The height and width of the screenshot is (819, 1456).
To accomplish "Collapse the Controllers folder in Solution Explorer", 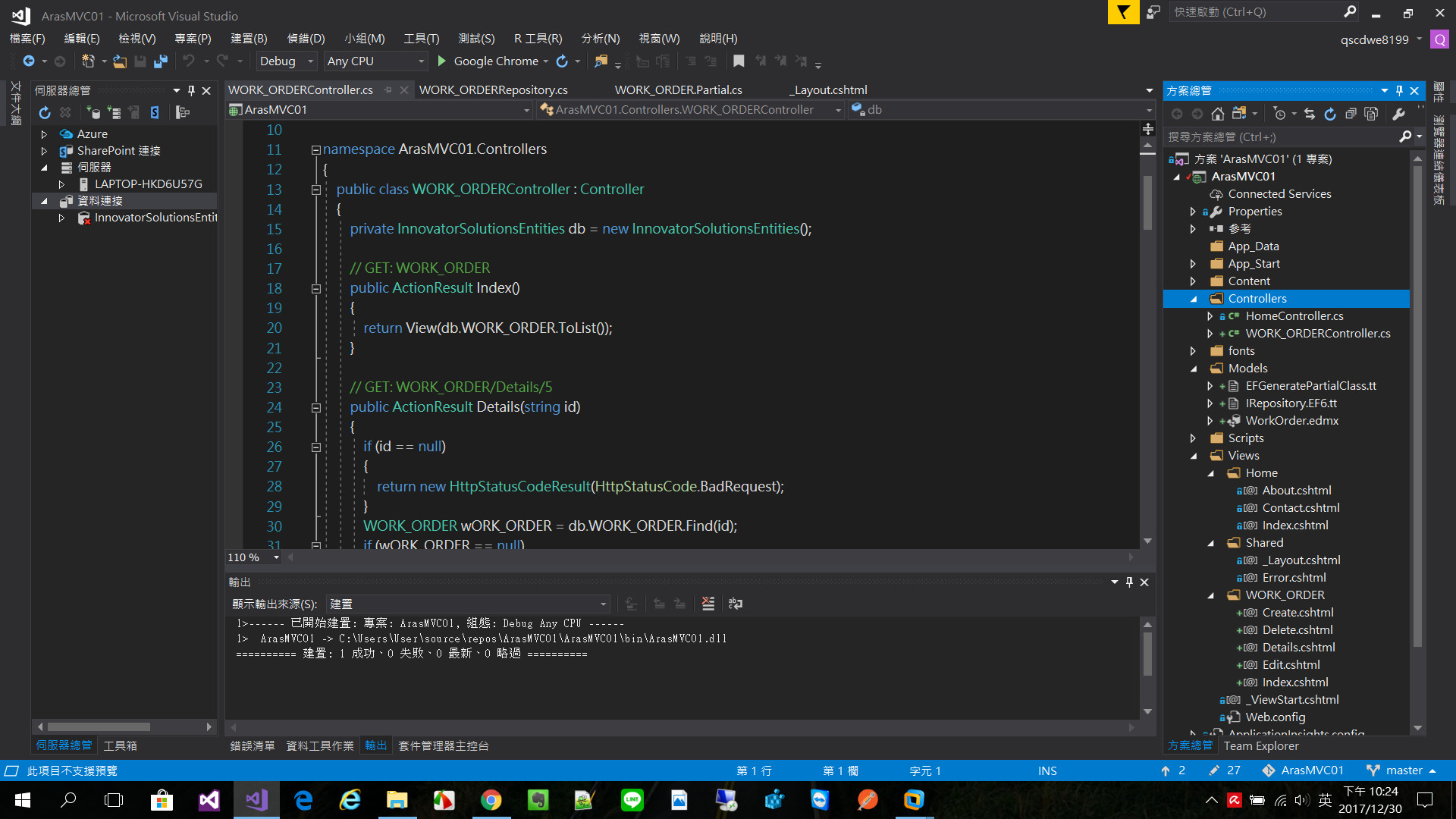I will click(x=1194, y=299).
